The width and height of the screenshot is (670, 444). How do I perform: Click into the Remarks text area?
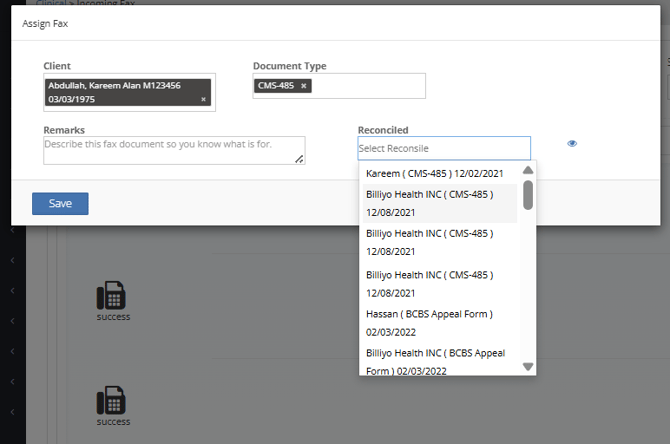click(170, 150)
